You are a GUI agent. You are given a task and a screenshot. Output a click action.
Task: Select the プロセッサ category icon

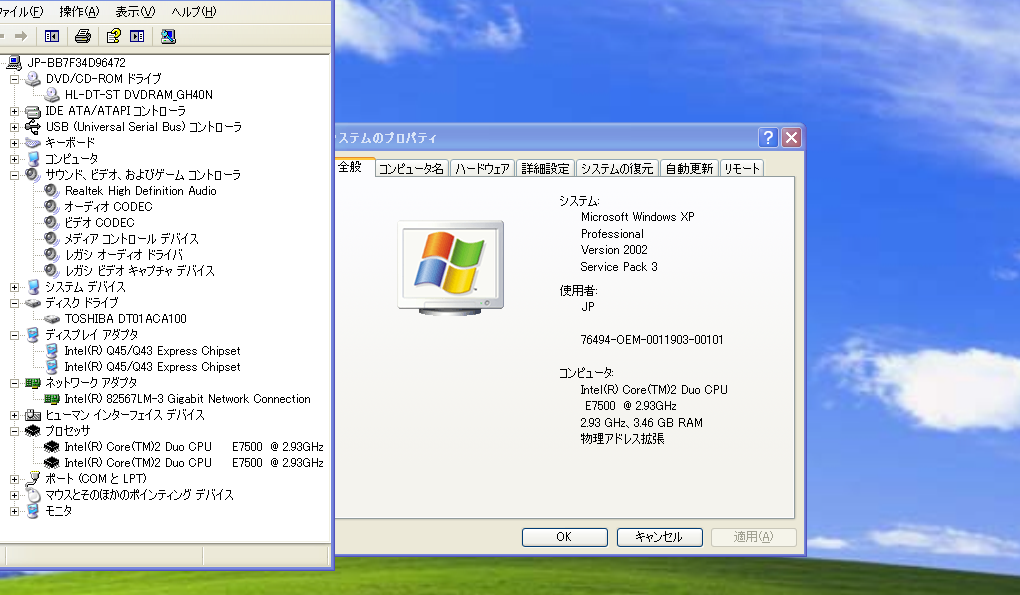33,431
